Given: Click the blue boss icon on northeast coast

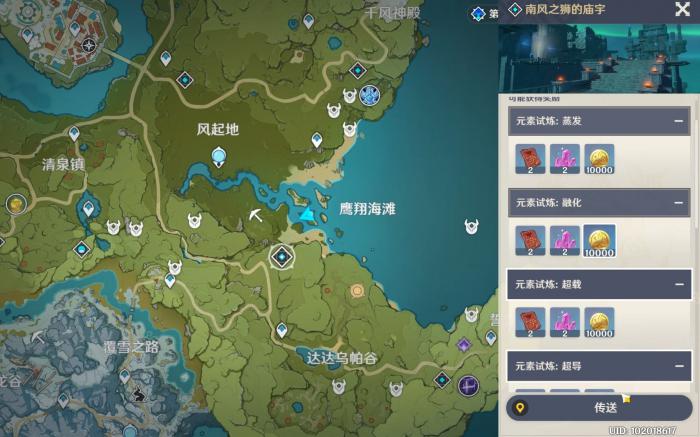Looking at the screenshot, I should click(370, 95).
